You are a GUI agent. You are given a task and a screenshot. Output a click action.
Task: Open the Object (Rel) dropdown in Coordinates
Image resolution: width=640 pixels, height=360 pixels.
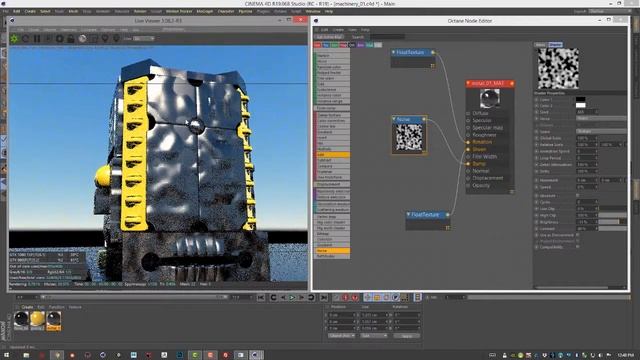341,336
